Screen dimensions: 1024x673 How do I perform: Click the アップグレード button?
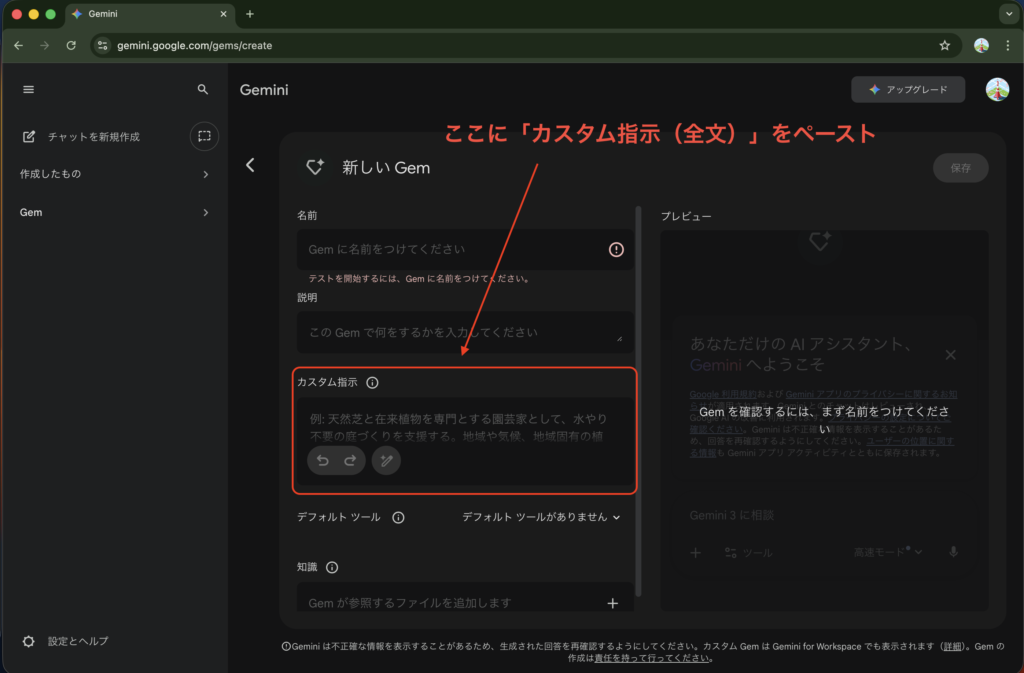pos(908,89)
